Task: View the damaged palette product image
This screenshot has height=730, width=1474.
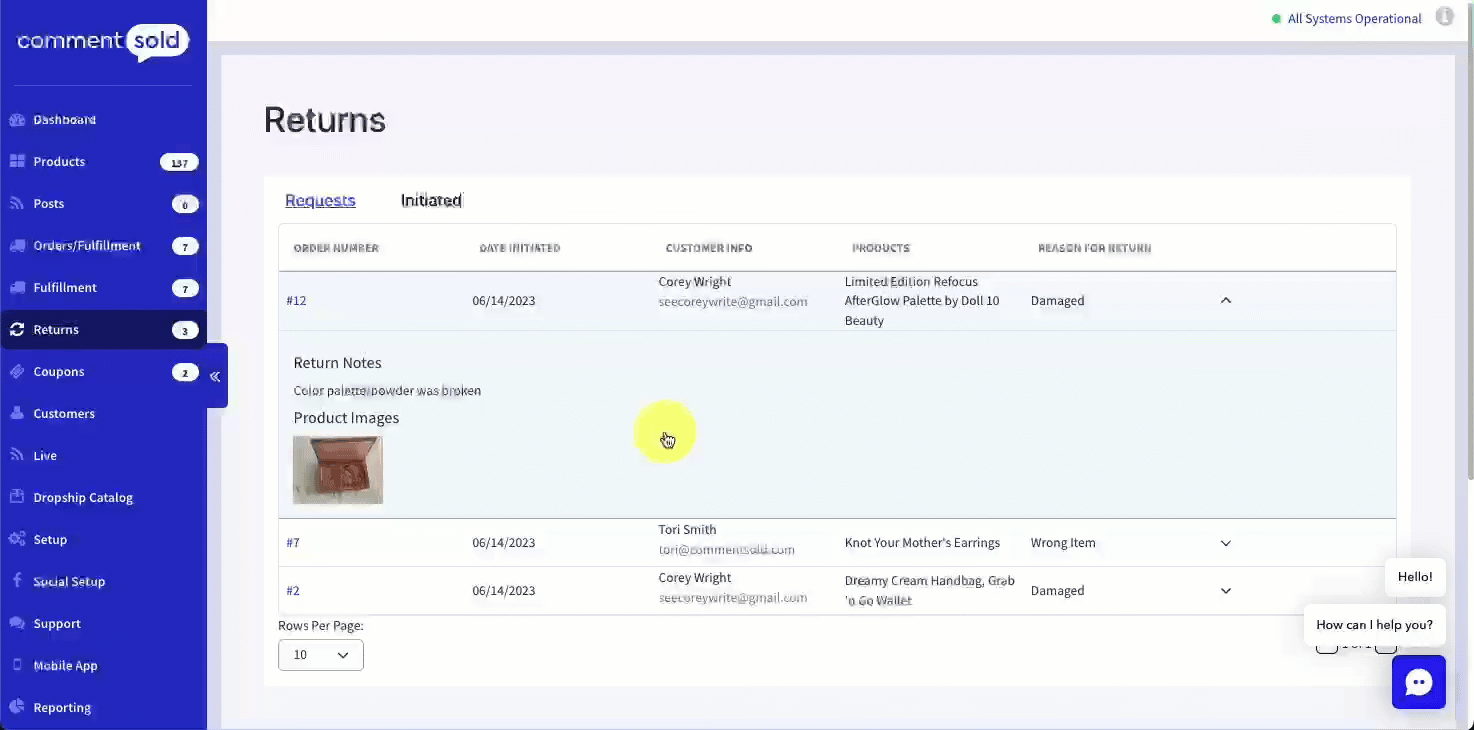Action: 338,470
